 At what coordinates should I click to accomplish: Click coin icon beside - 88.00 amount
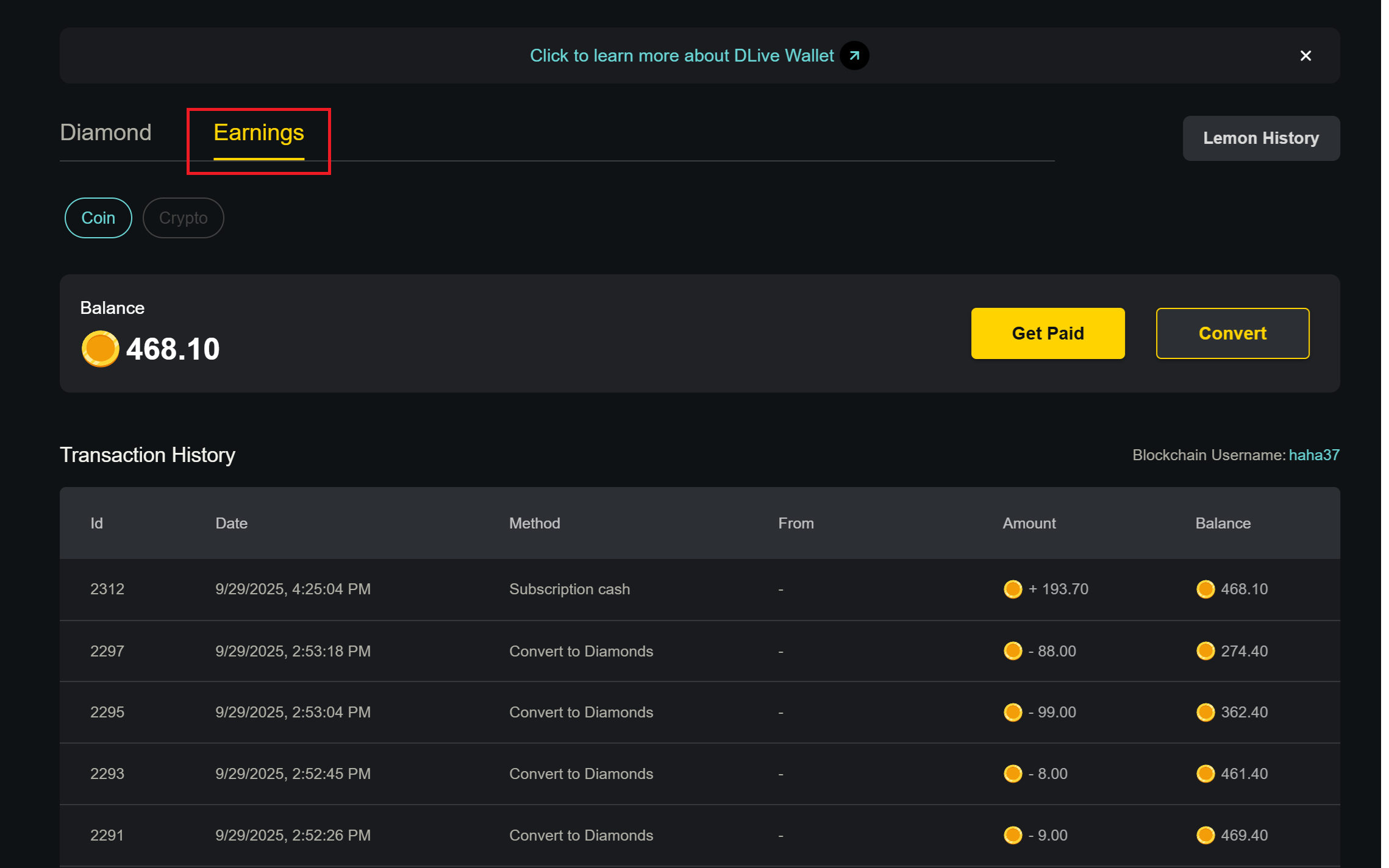pyautogui.click(x=1013, y=651)
